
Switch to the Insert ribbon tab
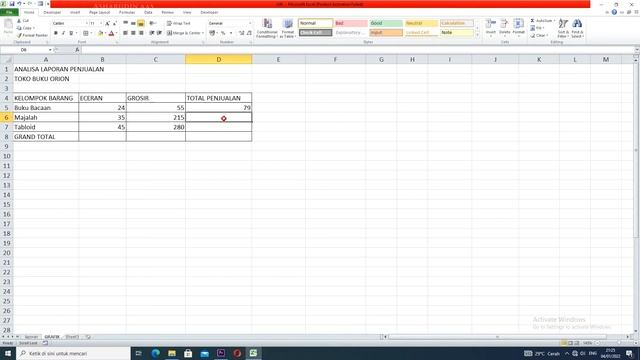tap(75, 13)
